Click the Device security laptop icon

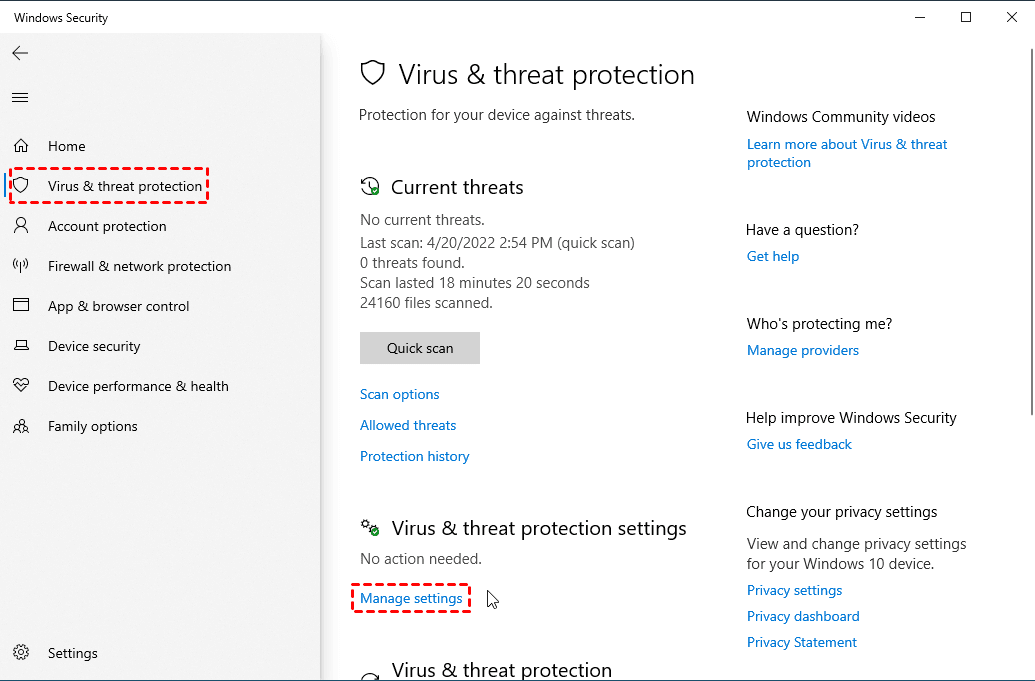click(21, 346)
